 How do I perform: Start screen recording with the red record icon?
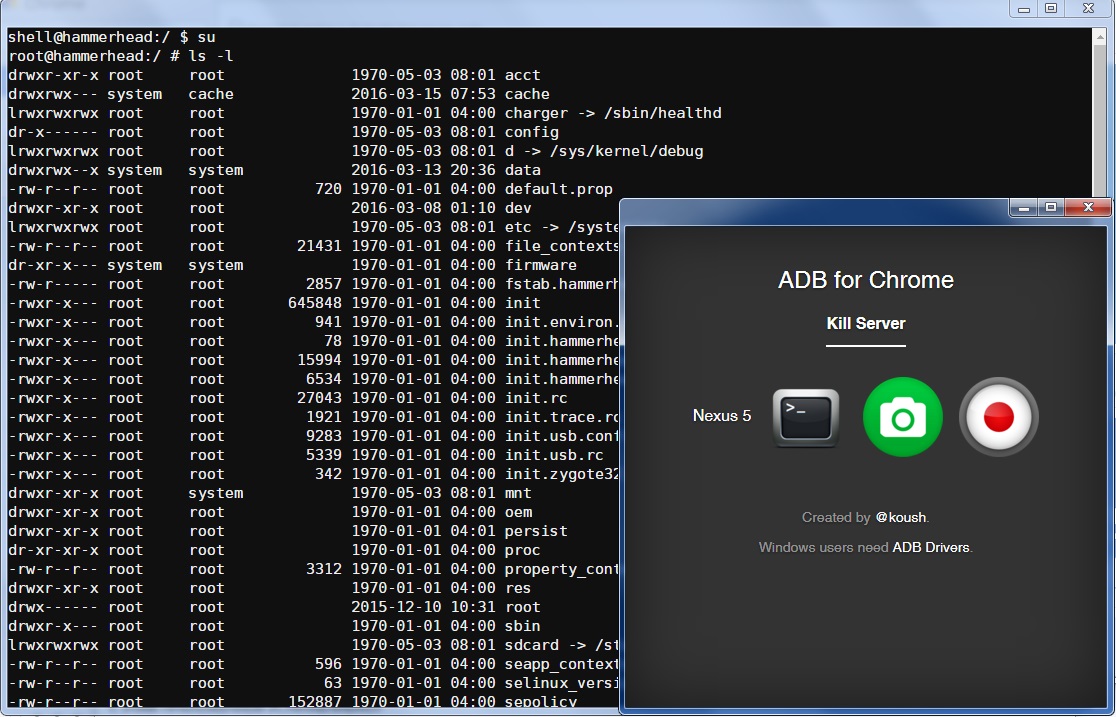[x=998, y=417]
